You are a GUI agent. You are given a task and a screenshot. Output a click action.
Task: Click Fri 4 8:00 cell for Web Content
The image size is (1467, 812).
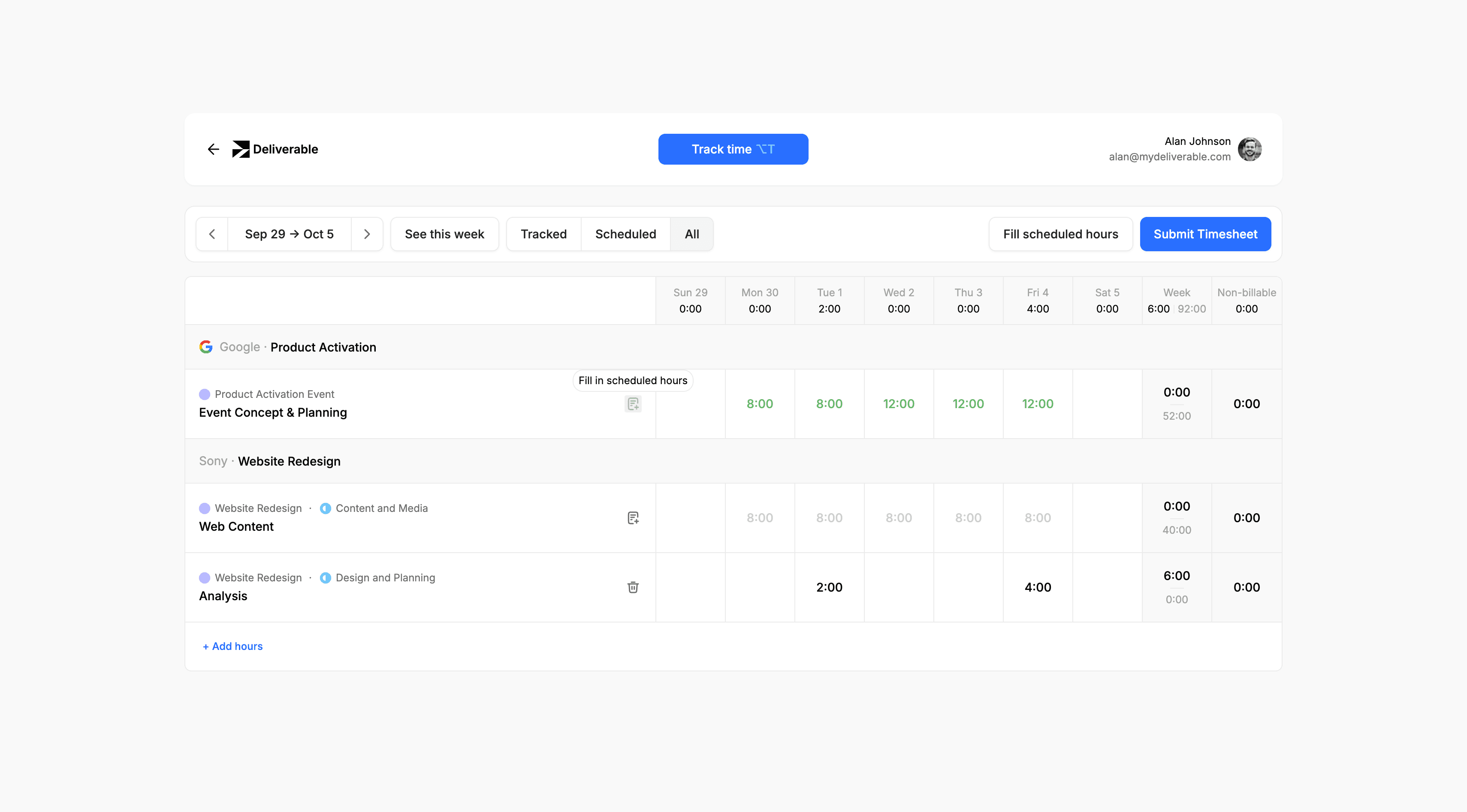tap(1038, 518)
